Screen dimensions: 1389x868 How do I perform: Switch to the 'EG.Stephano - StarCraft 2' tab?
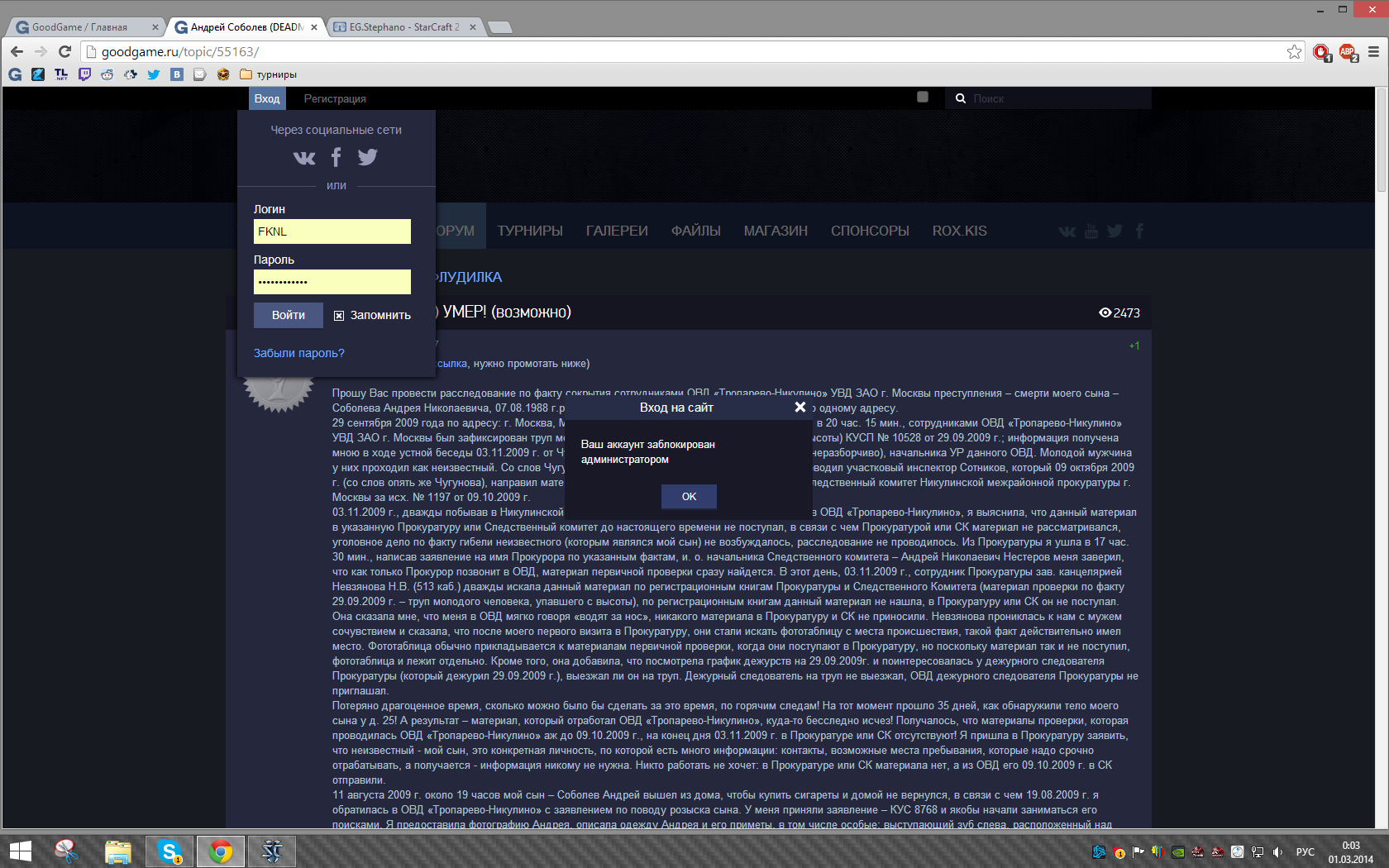404,27
